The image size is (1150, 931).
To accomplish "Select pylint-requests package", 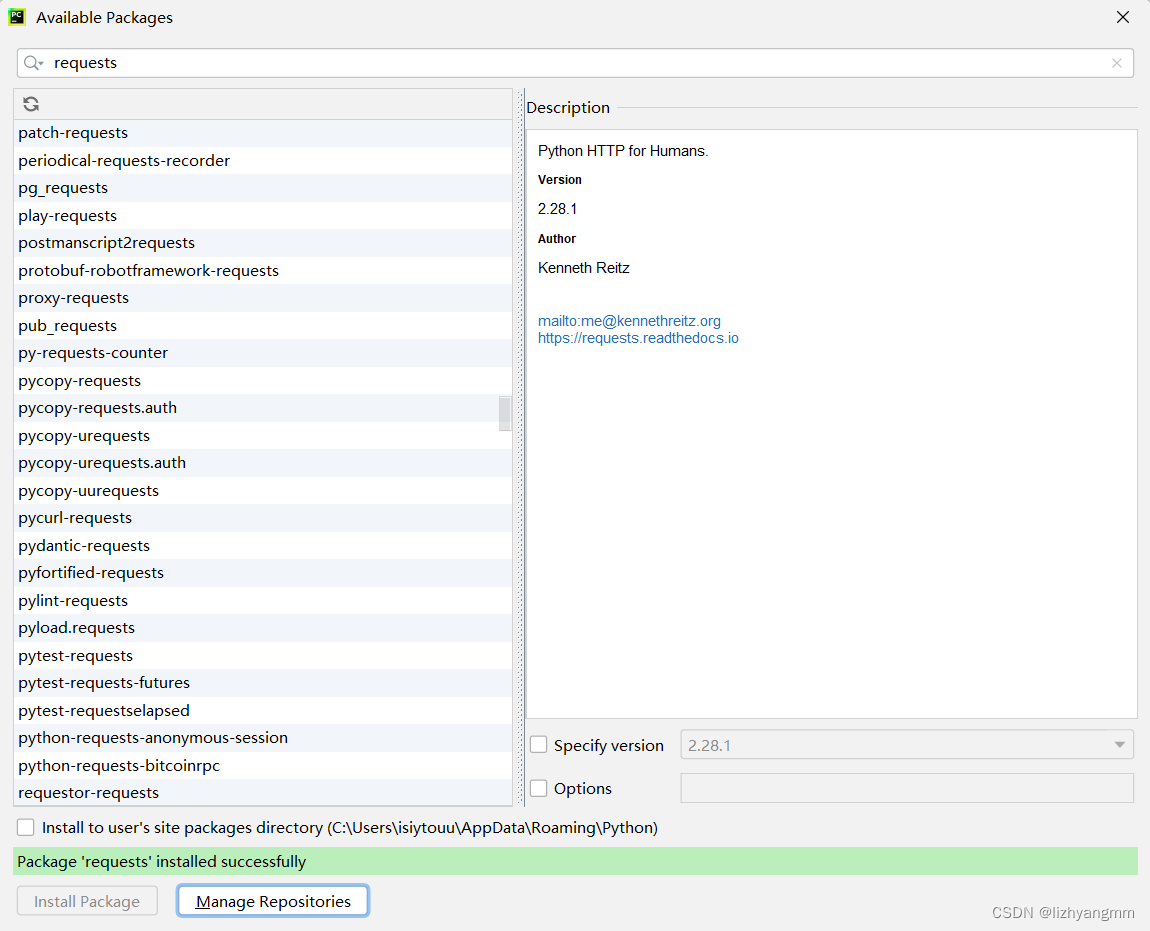I will click(263, 601).
